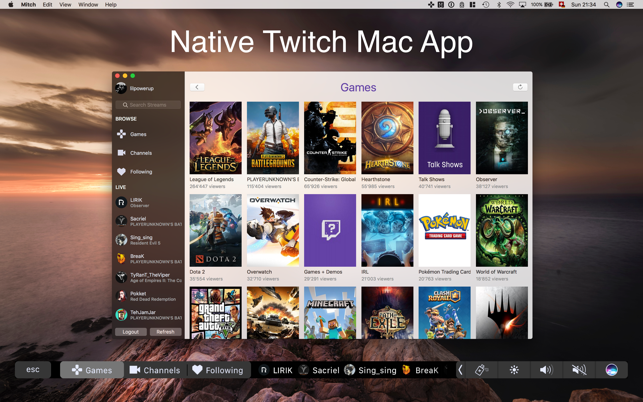Open Sacriel live stream in sidebar

point(148,221)
